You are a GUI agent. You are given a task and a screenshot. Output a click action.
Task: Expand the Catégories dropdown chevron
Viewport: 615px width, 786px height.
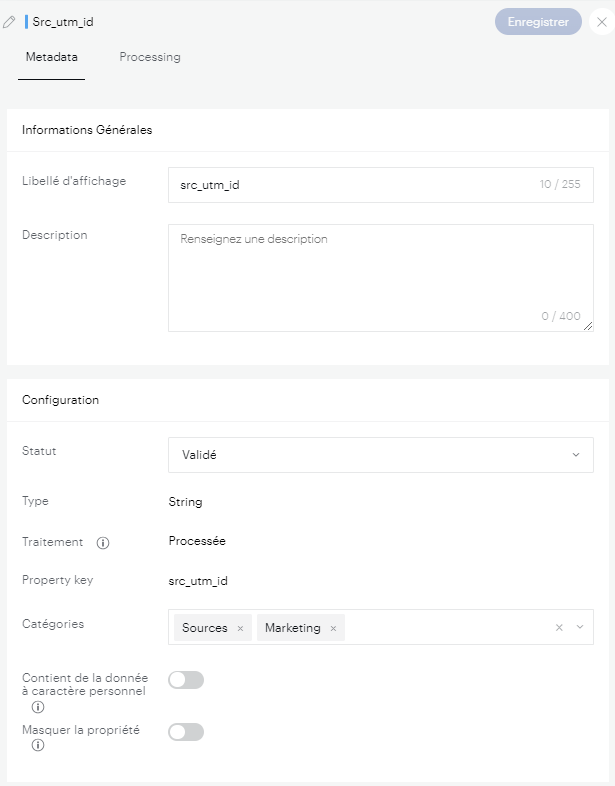tap(579, 628)
